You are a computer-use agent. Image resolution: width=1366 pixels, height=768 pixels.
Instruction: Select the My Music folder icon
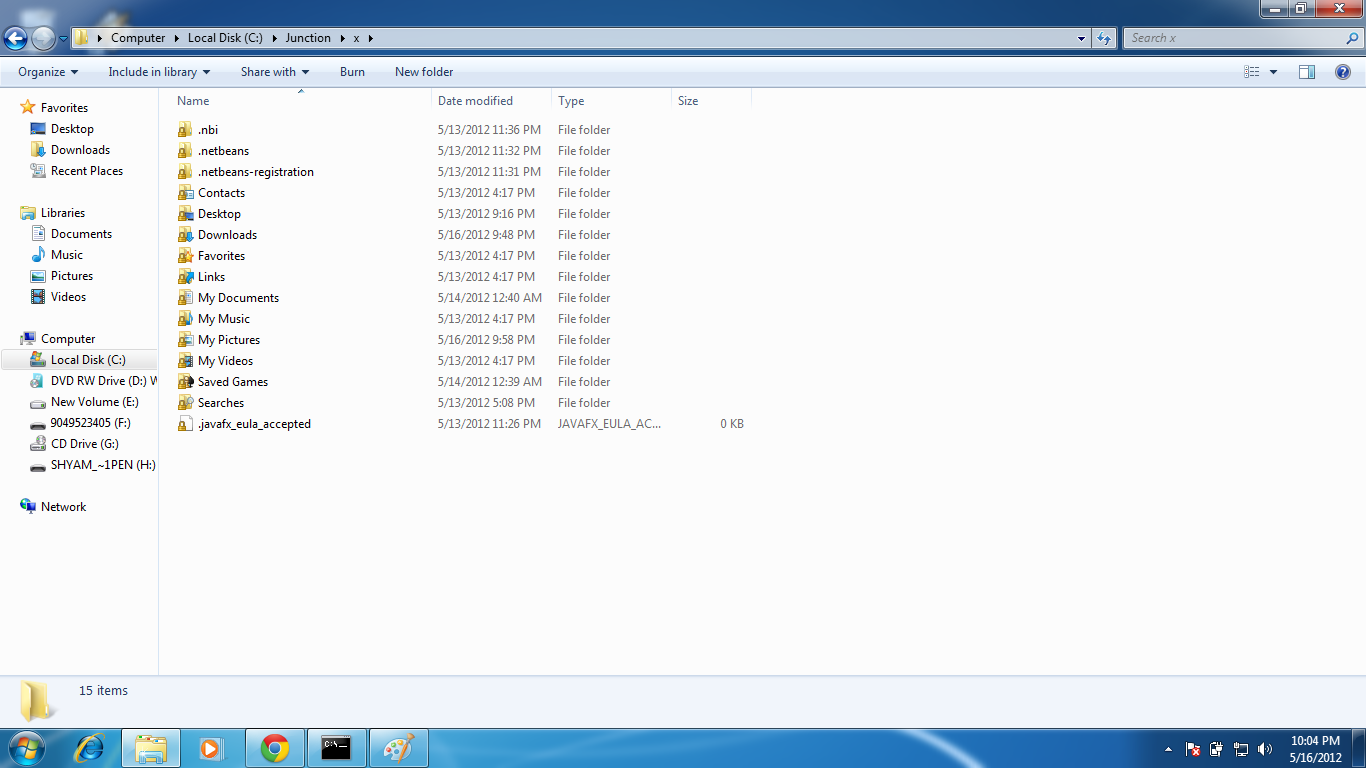[x=185, y=319]
